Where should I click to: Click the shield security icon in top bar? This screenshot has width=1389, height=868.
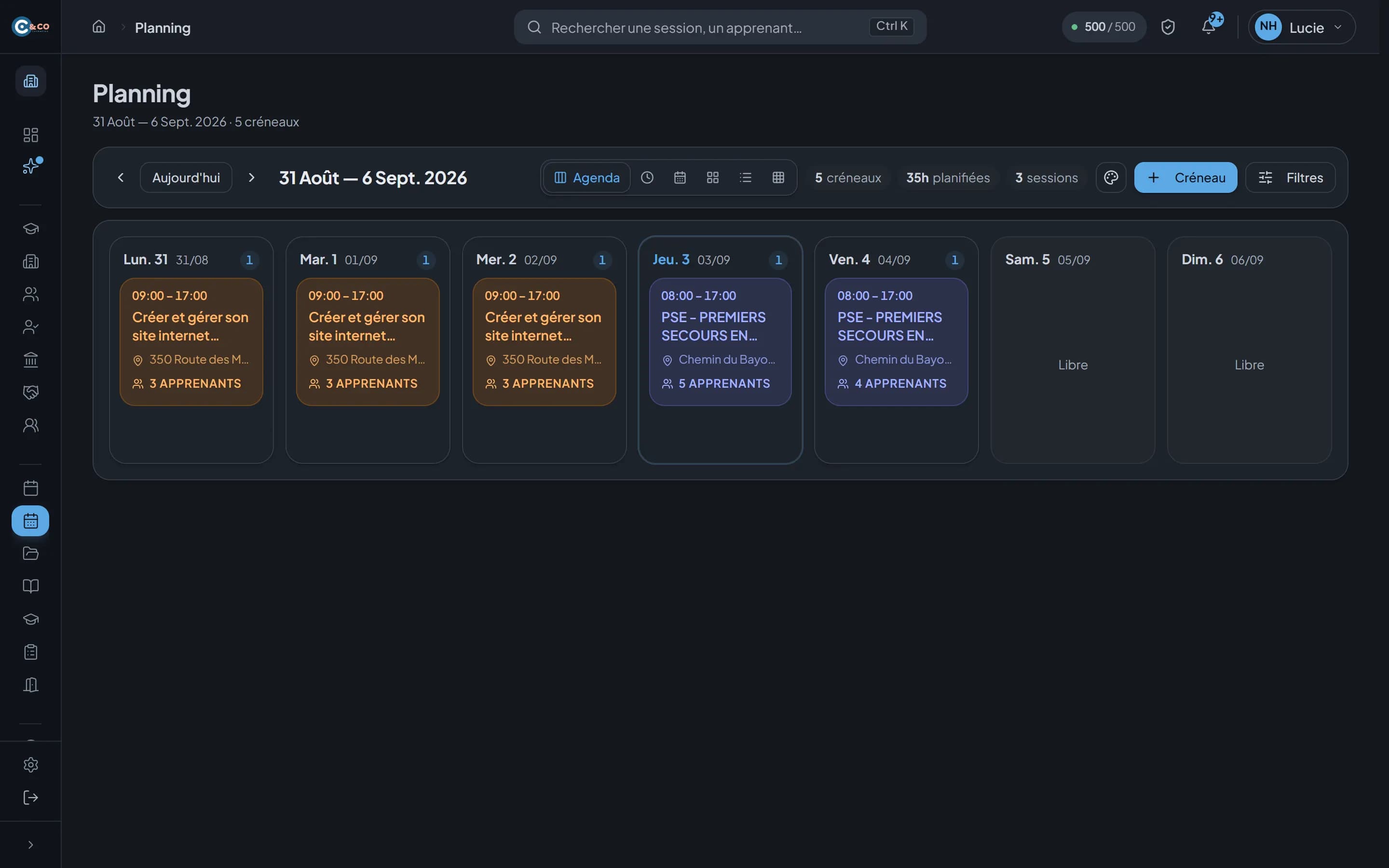tap(1168, 27)
